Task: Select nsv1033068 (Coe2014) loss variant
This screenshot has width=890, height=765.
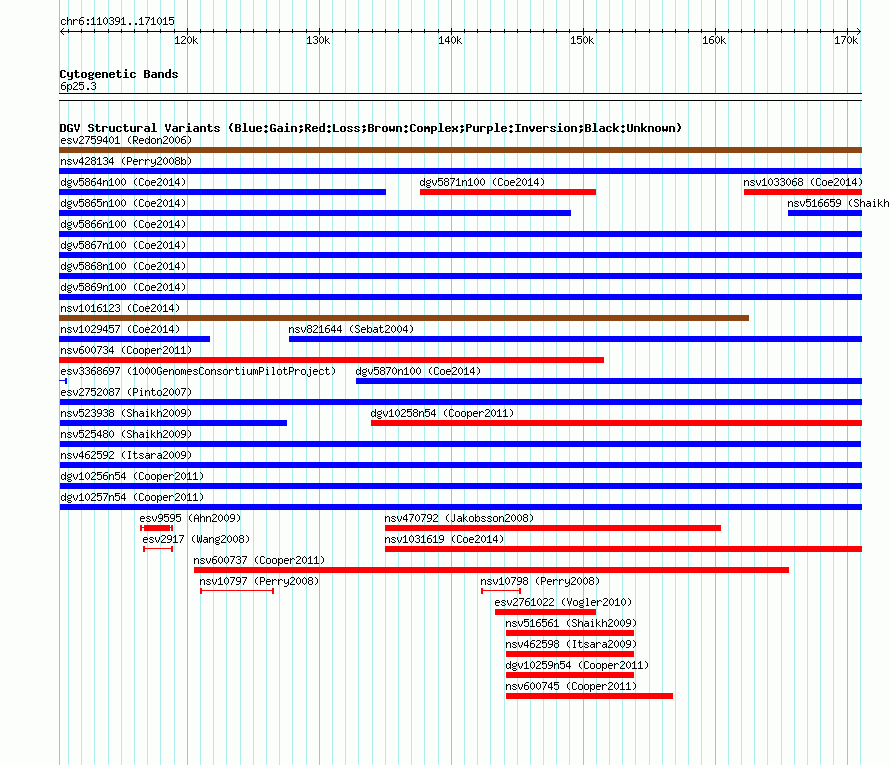Action: pos(803,192)
